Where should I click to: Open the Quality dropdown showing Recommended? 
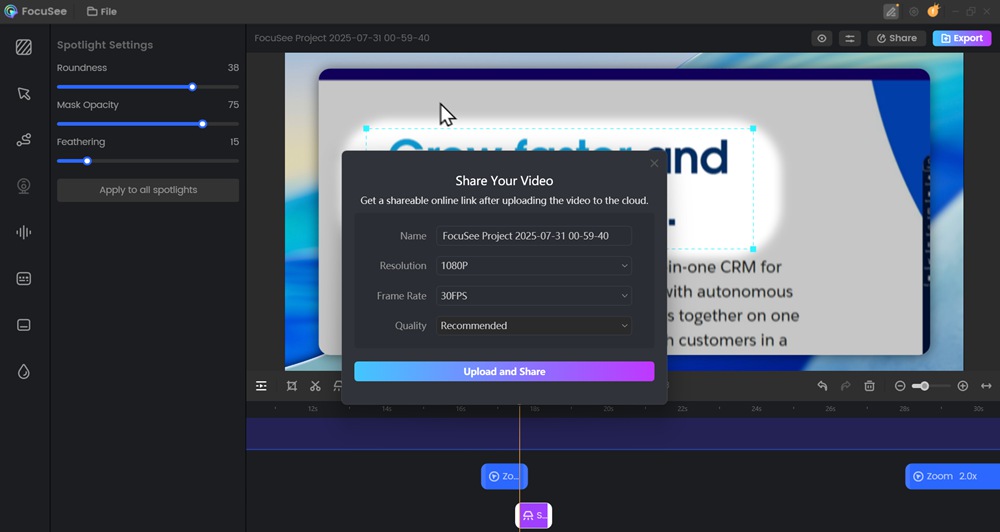tap(534, 325)
